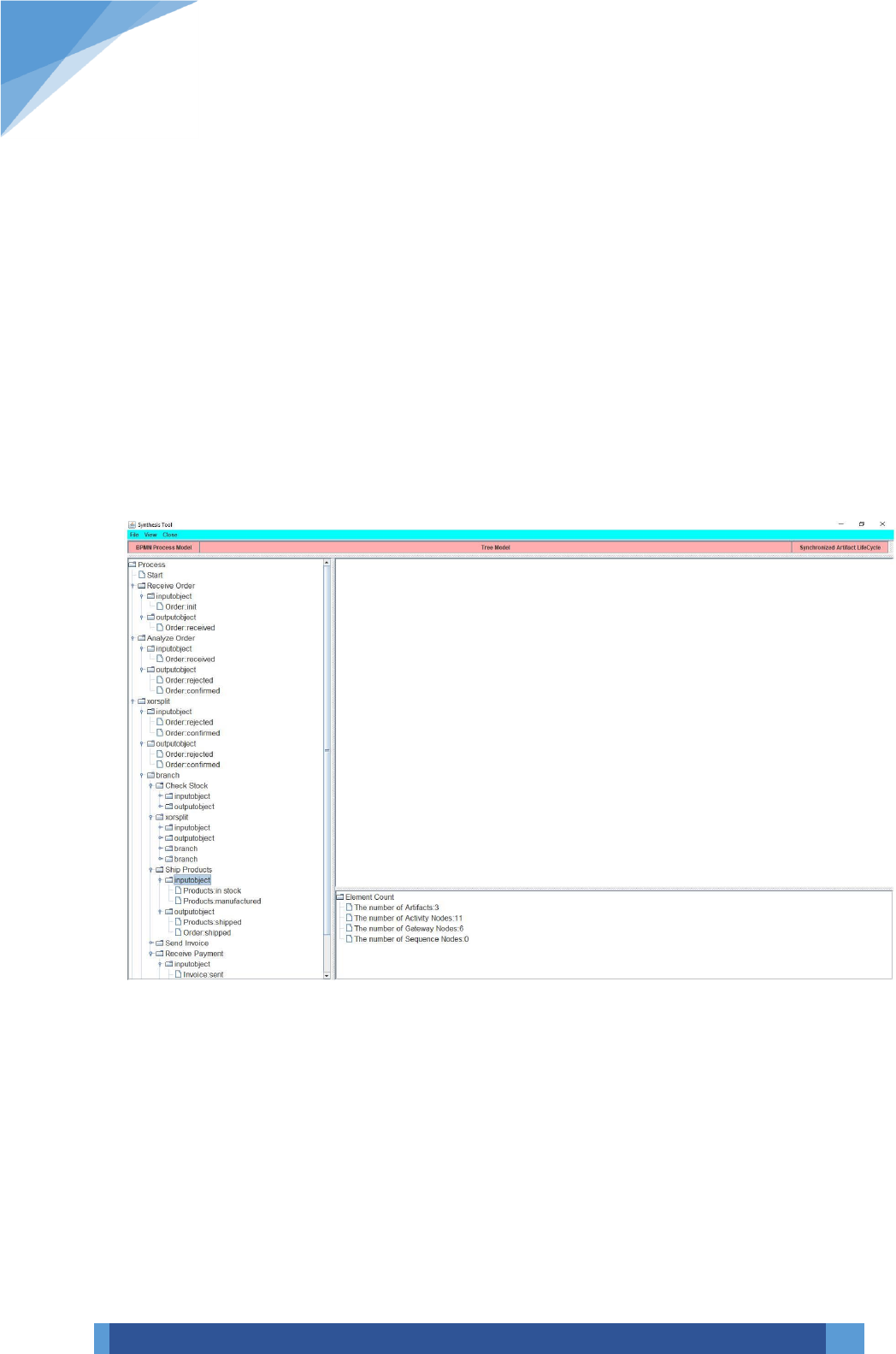Click the Element Count folder icon
This screenshot has height=1354, width=896.
point(340,897)
